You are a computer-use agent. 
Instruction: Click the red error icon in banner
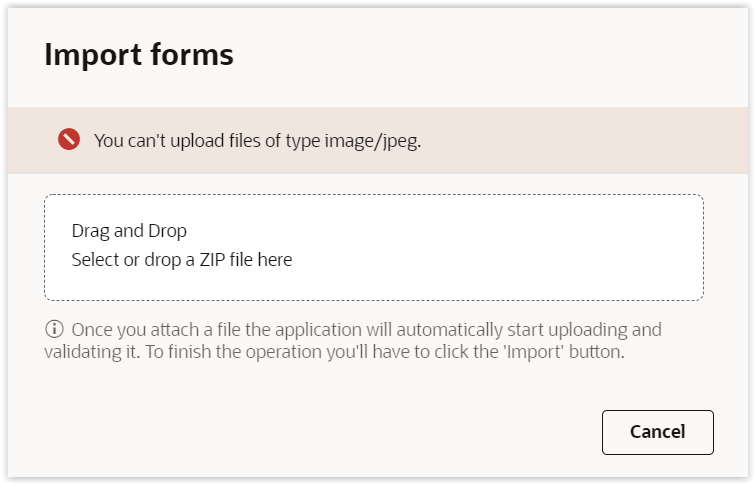pyautogui.click(x=68, y=140)
